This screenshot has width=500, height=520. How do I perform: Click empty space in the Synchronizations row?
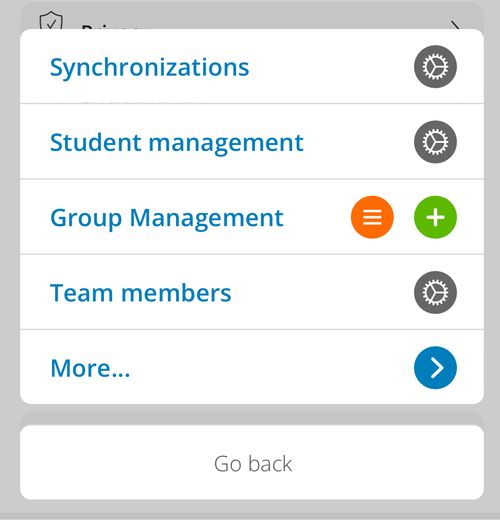[330, 67]
